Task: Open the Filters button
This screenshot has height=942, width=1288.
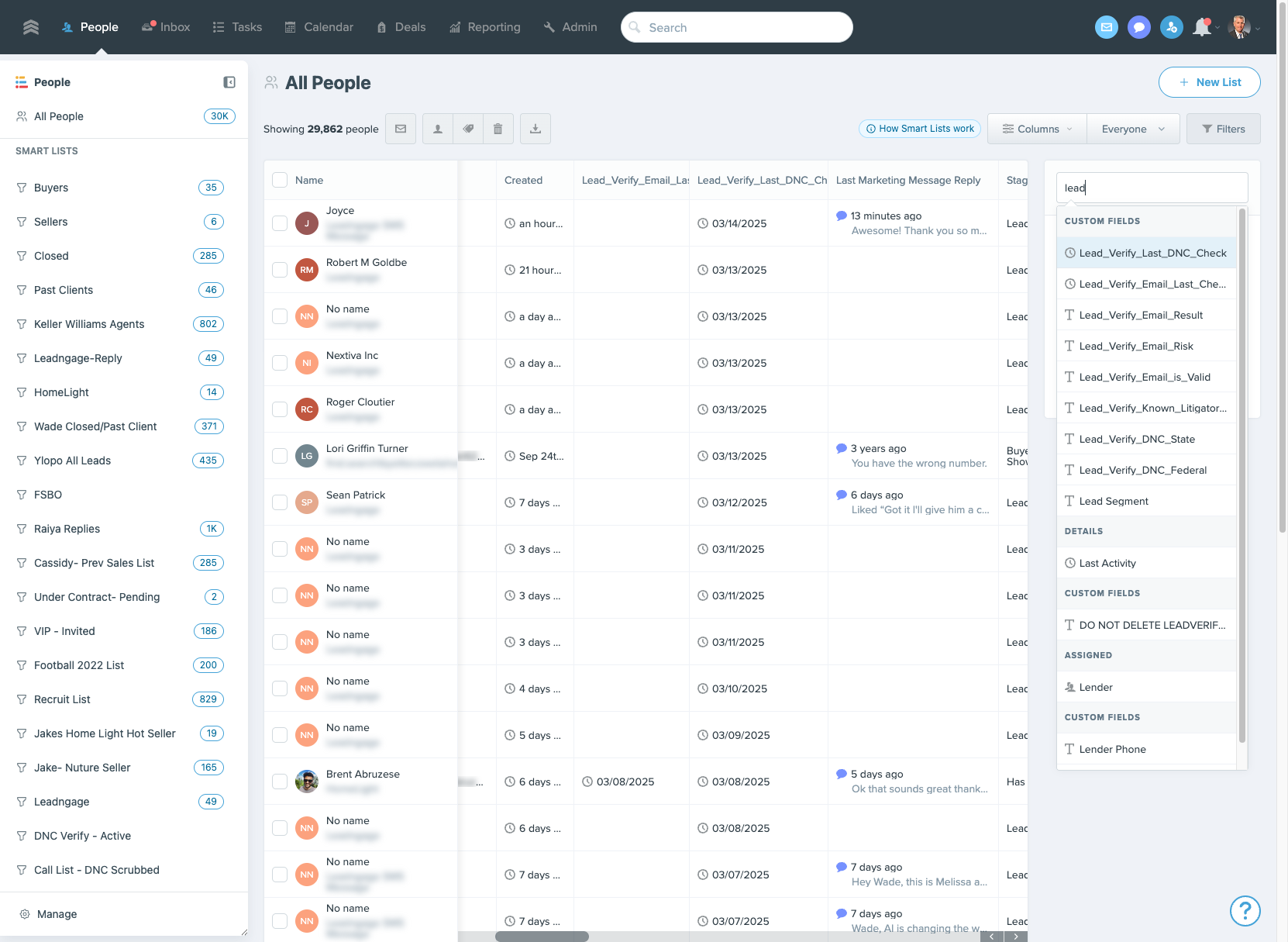Action: [x=1223, y=129]
